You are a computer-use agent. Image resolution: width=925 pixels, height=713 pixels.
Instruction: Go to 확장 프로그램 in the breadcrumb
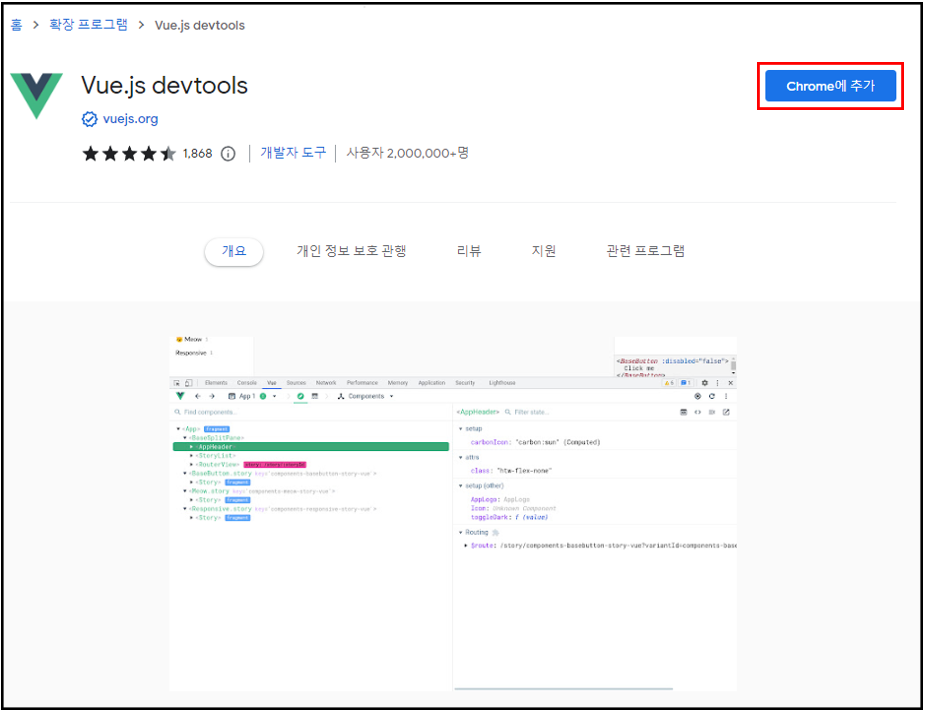[x=88, y=25]
